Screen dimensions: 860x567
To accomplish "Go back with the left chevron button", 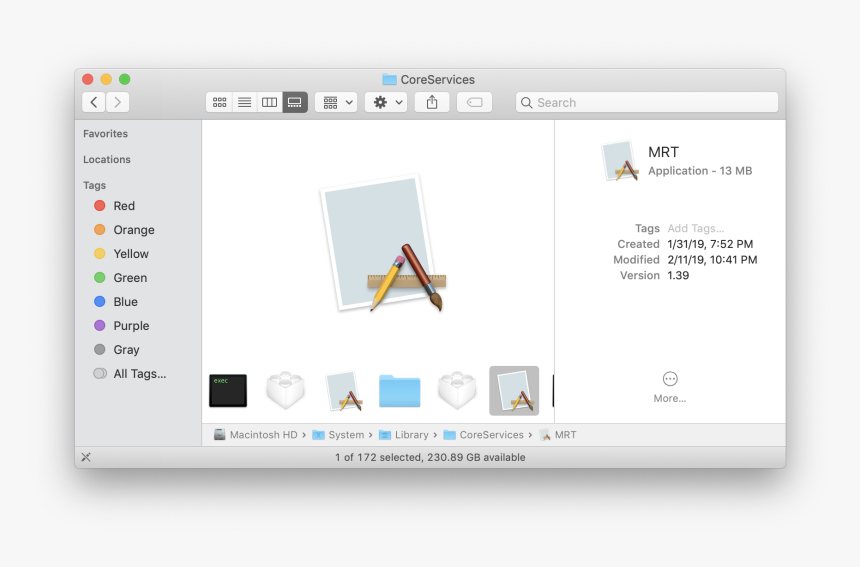I will (94, 103).
